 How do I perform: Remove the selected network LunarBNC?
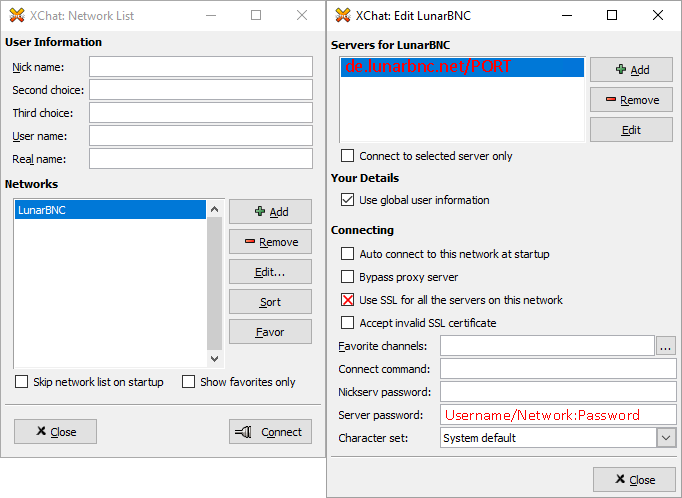[x=271, y=242]
